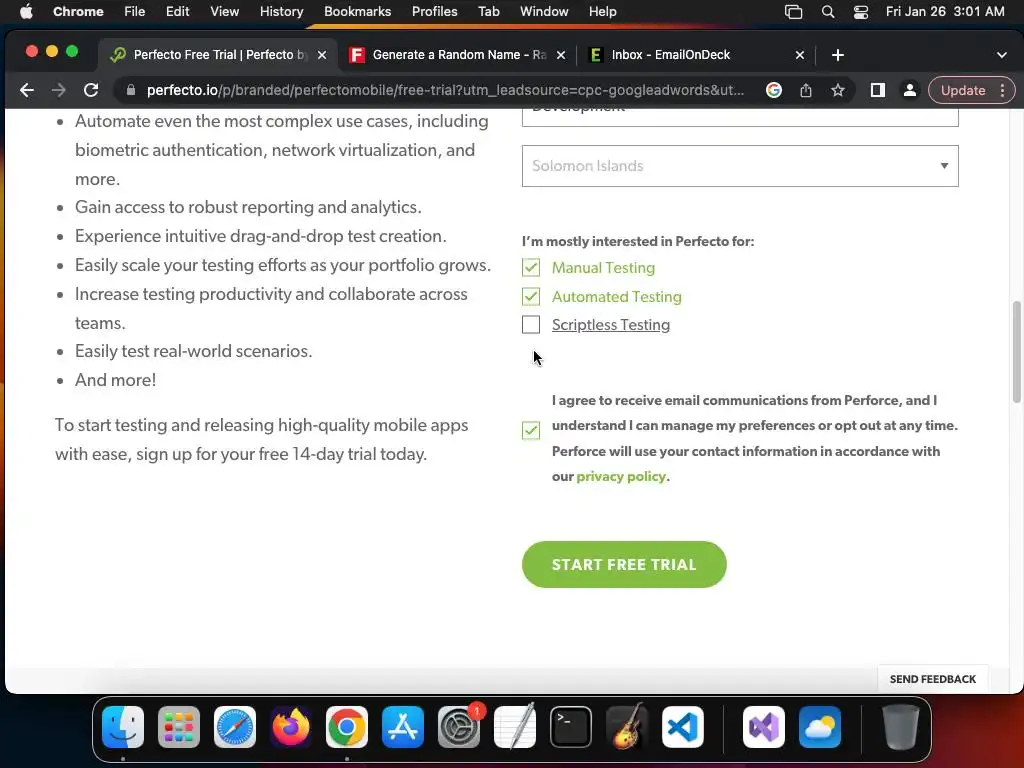Open the Help menu

coord(602,12)
